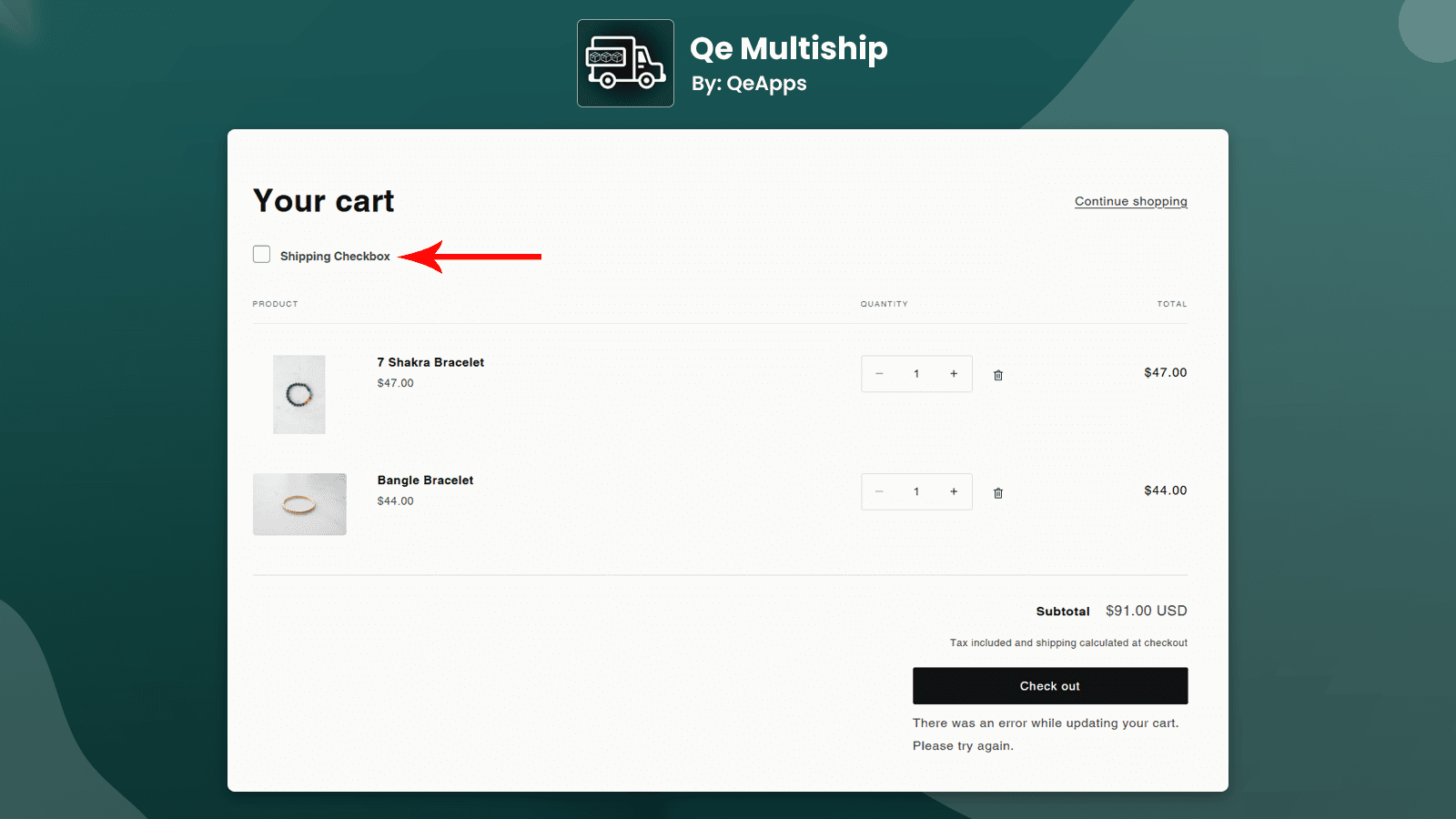Decrease Bangle Bracelet quantity with minus
The width and height of the screenshot is (1456, 819).
coord(879,491)
